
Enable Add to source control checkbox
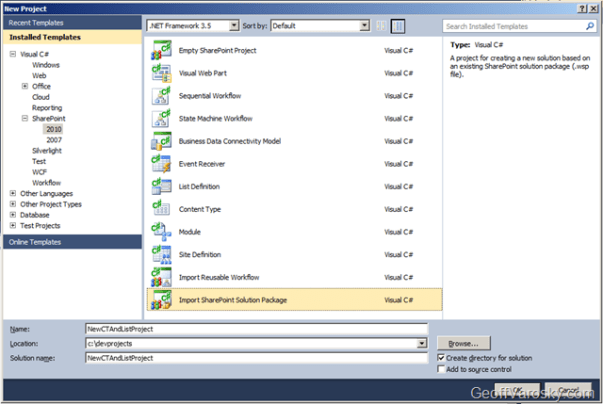tap(442, 369)
